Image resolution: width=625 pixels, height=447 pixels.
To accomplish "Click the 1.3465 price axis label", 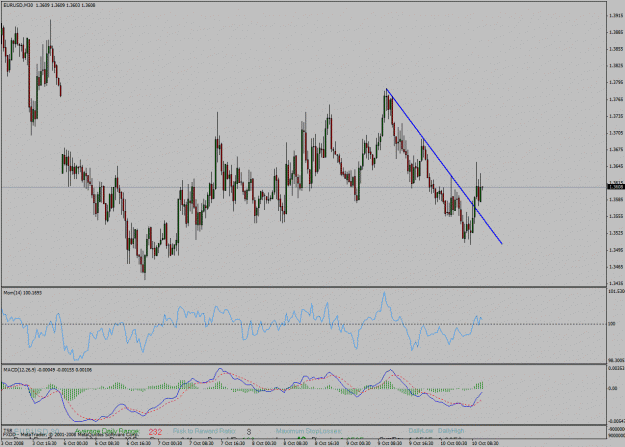I will coord(616,267).
